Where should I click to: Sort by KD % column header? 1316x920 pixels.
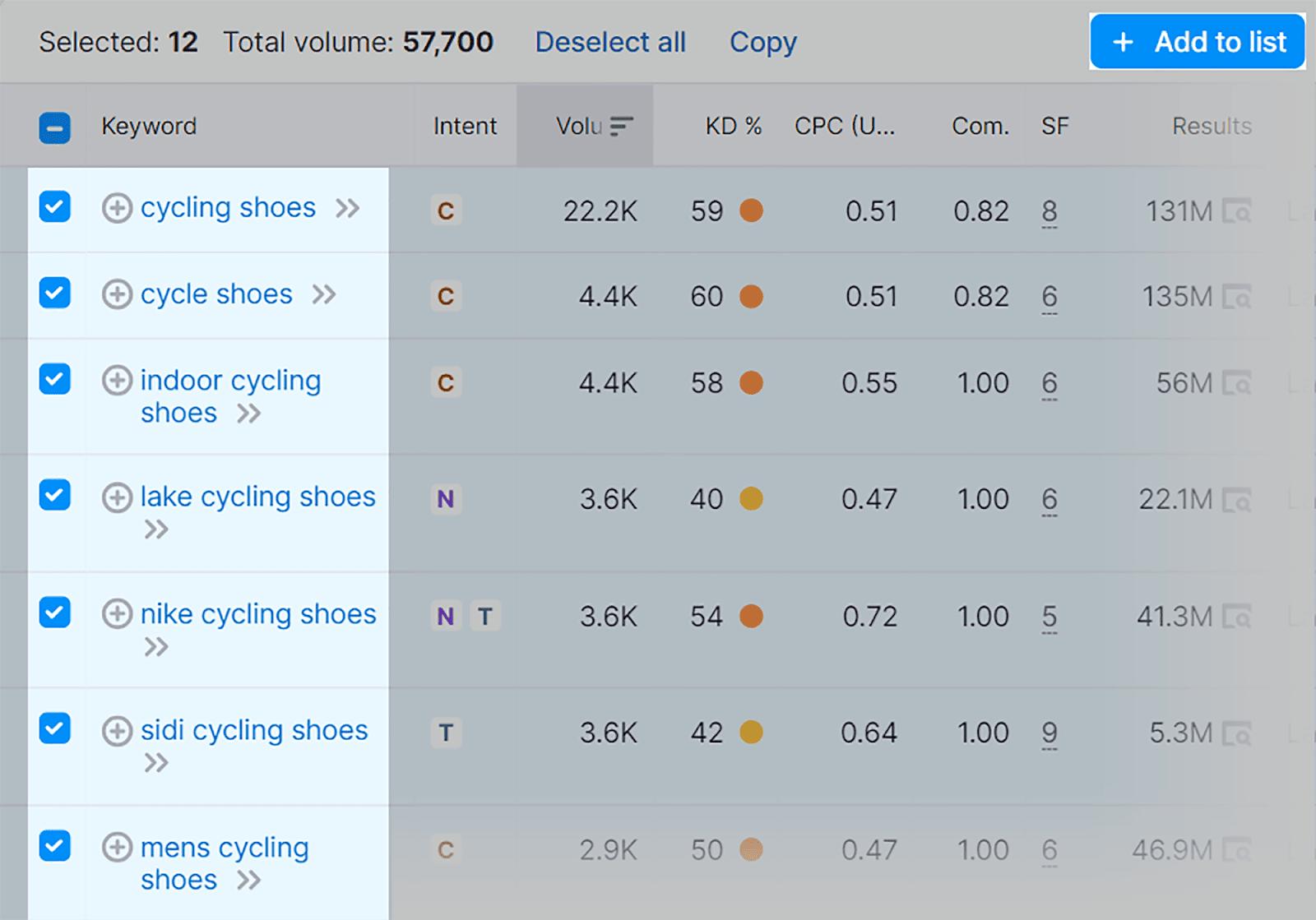pyautogui.click(x=733, y=126)
